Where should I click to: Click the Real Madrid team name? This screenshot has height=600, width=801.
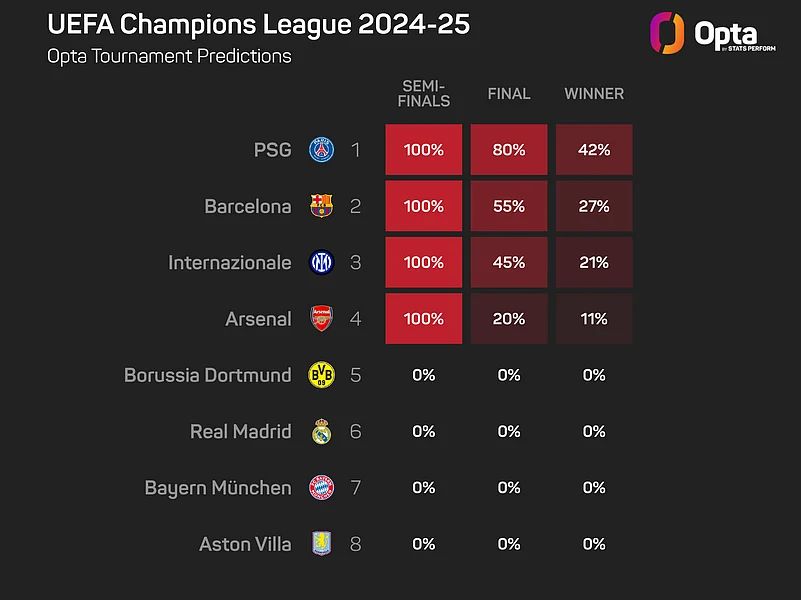coord(241,432)
